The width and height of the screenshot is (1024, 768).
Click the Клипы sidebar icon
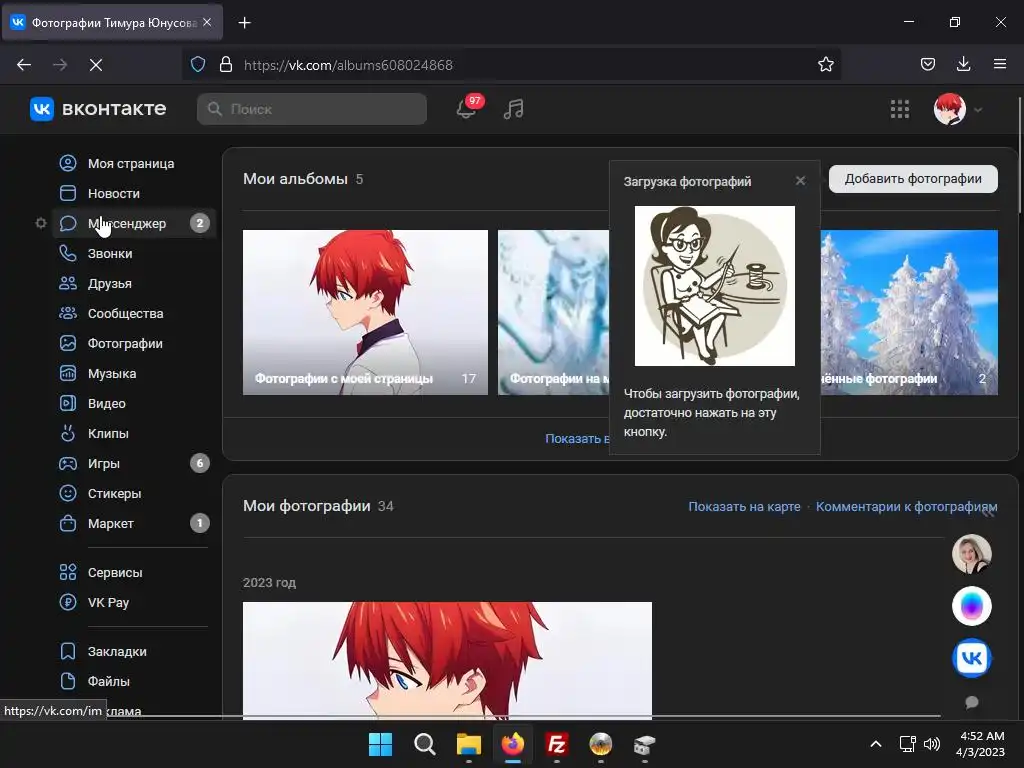[68, 433]
